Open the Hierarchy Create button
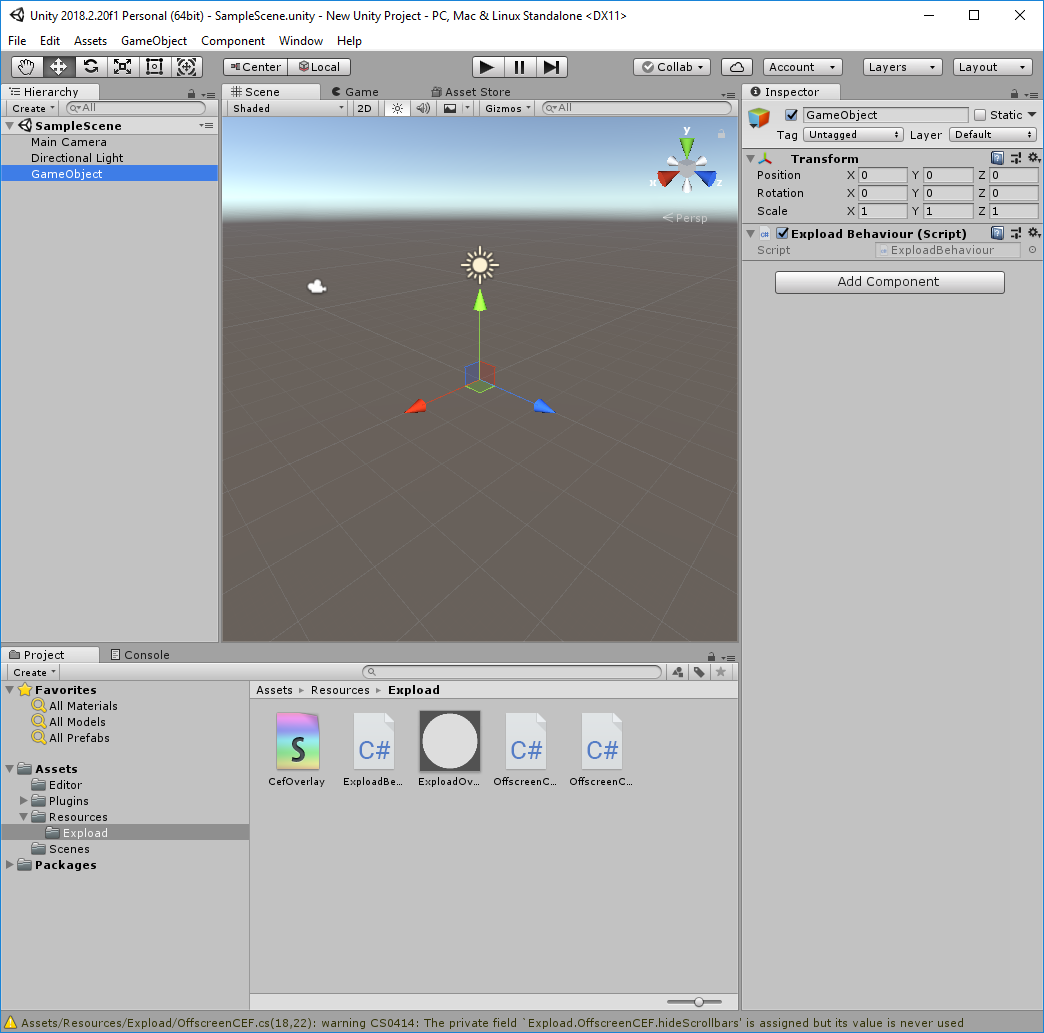Viewport: 1044px width, 1033px height. pyautogui.click(x=33, y=108)
